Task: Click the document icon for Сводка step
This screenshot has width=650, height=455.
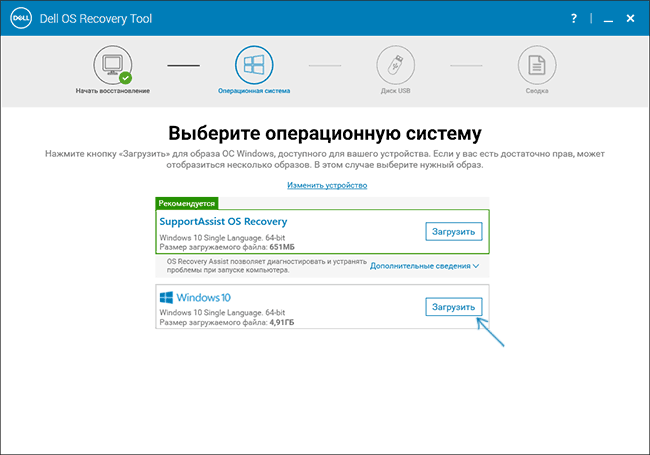Action: click(537, 65)
